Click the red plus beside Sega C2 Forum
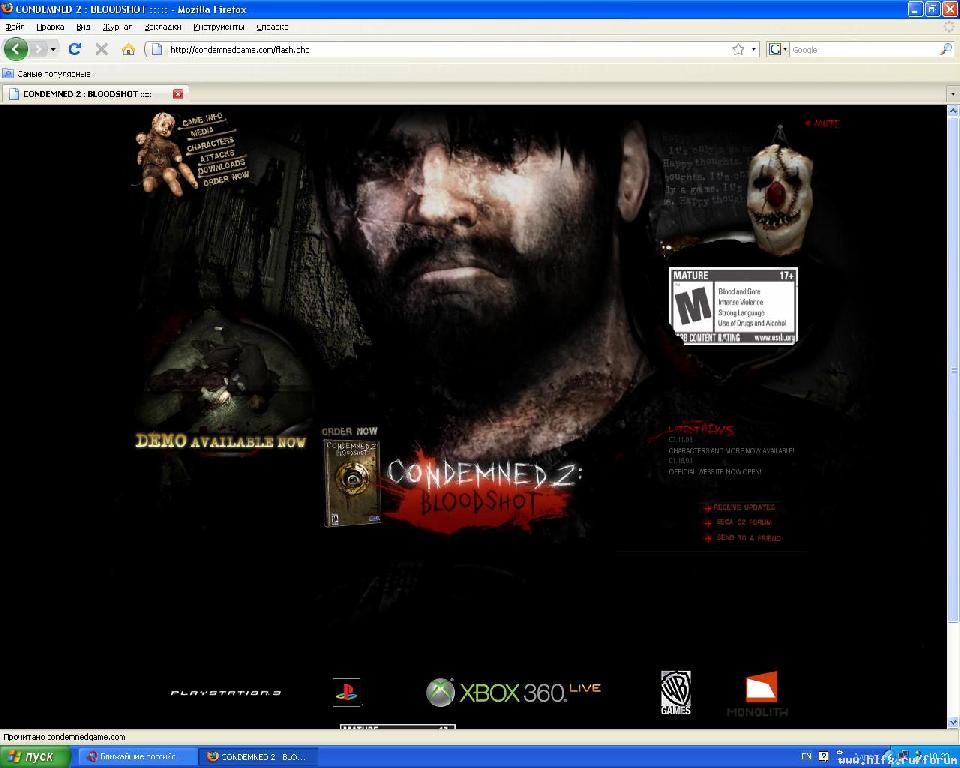This screenshot has height=768, width=960. pos(708,523)
